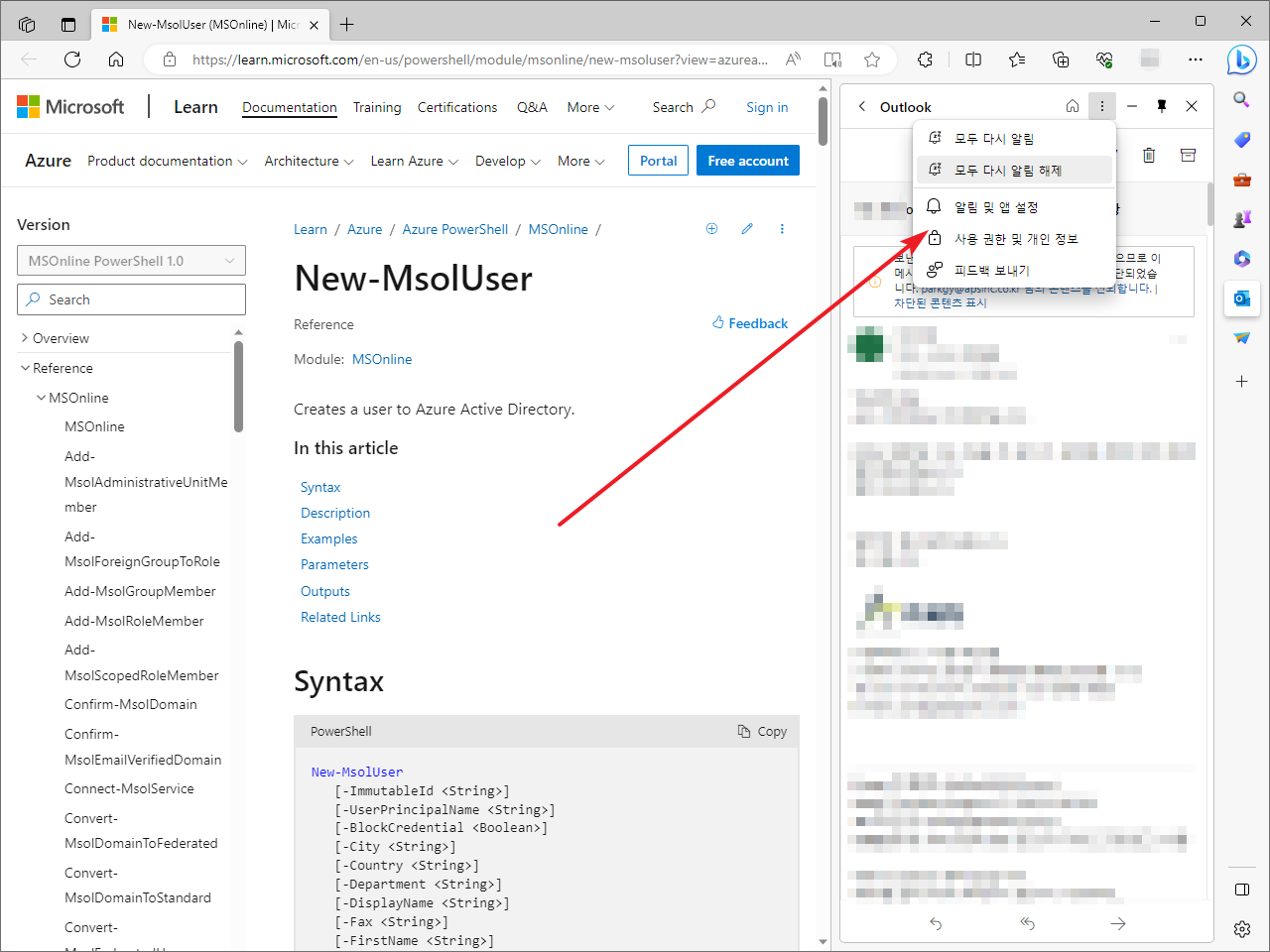Click the Free account button
The height and width of the screenshot is (952, 1270).
[x=748, y=161]
